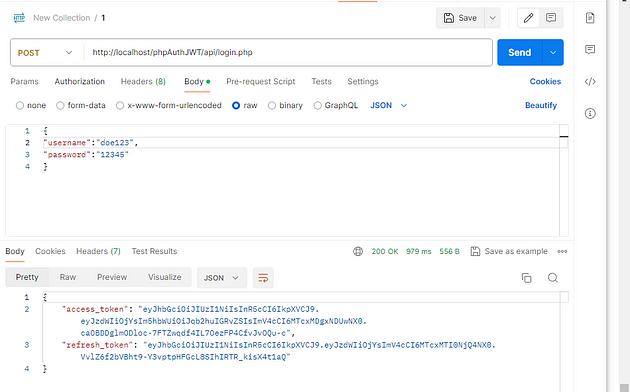Viewport: 630px width, 392px height.
Task: Switch response view to Pretty
Action: (27, 278)
